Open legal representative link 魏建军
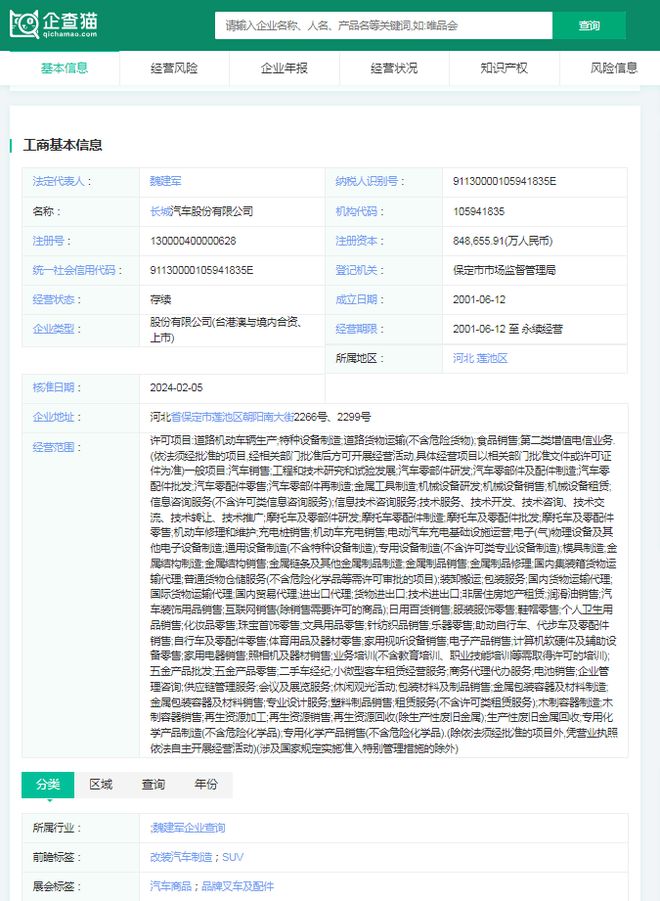Screen dimensions: 660x901 (165, 181)
